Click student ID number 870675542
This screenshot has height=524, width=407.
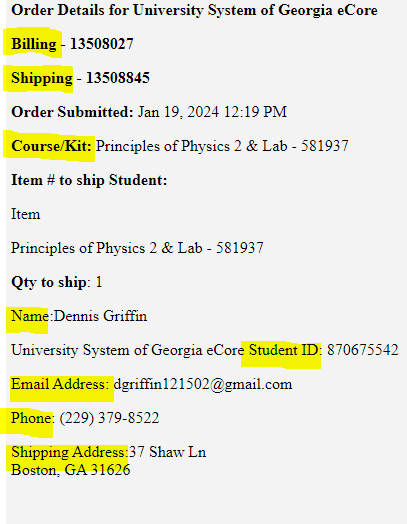pos(363,350)
